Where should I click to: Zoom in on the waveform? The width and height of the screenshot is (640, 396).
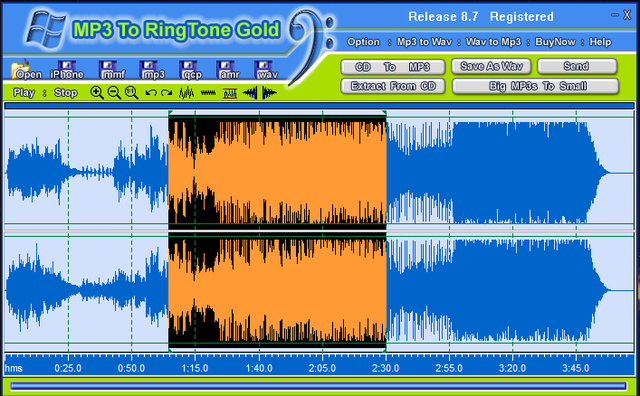[x=97, y=93]
